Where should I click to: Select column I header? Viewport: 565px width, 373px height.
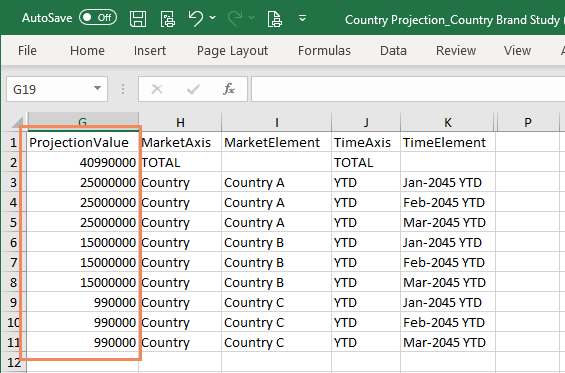pyautogui.click(x=276, y=122)
